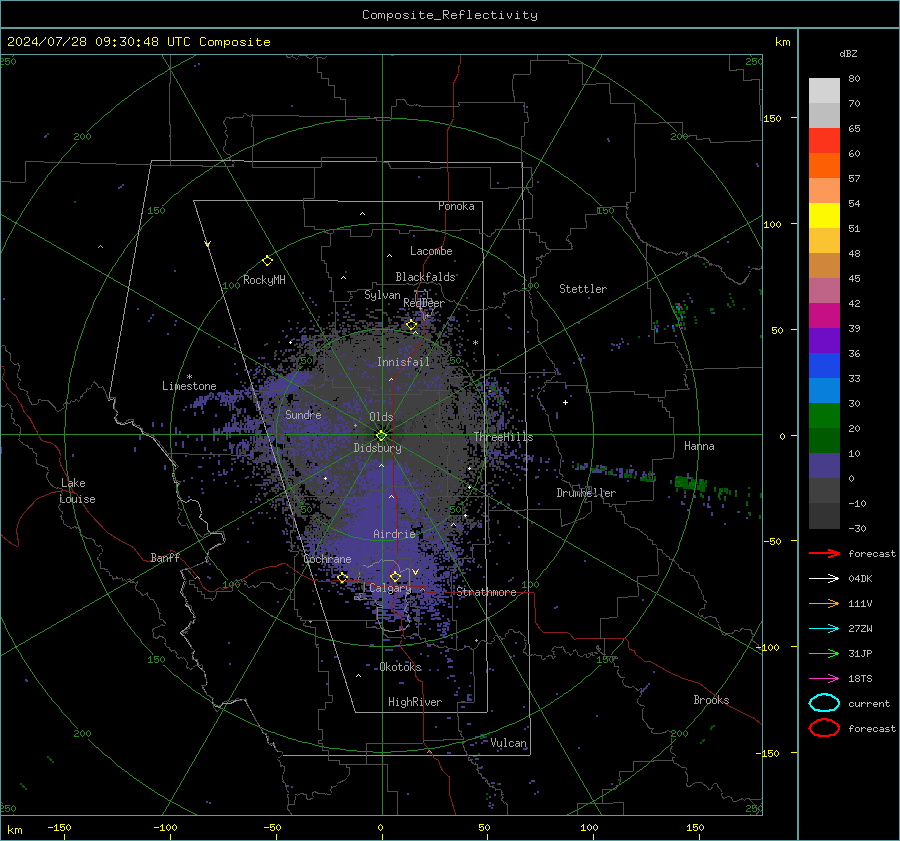Screen dimensions: 900x841
Task: Click the Sundre label
Action: click(x=303, y=414)
